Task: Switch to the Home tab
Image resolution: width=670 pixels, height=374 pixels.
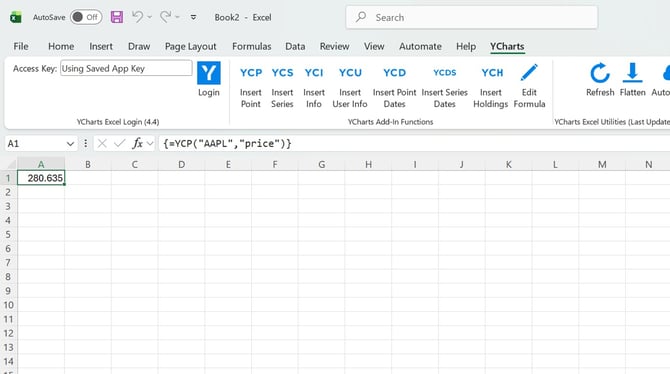Action: (61, 46)
